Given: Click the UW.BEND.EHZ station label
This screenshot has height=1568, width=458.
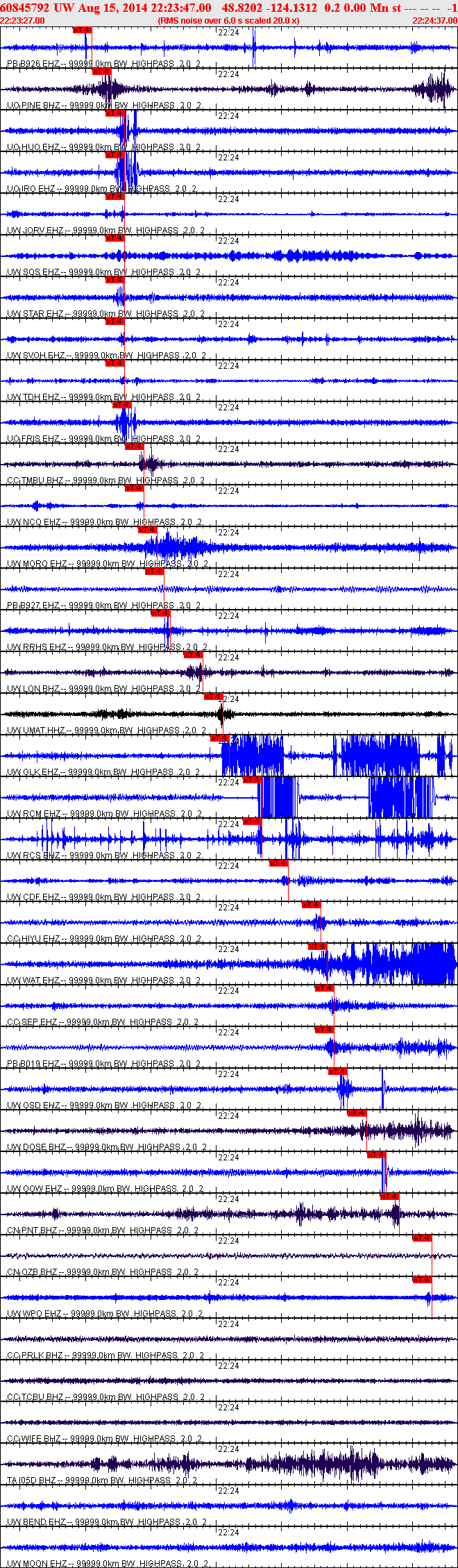Looking at the screenshot, I should pyautogui.click(x=106, y=1522).
